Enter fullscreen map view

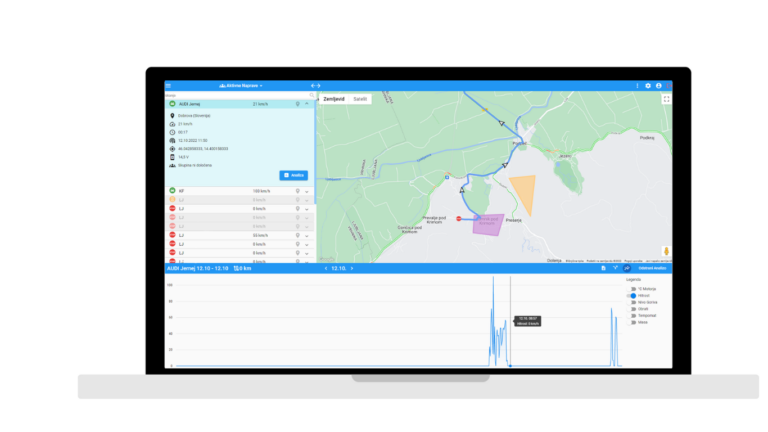coord(666,99)
